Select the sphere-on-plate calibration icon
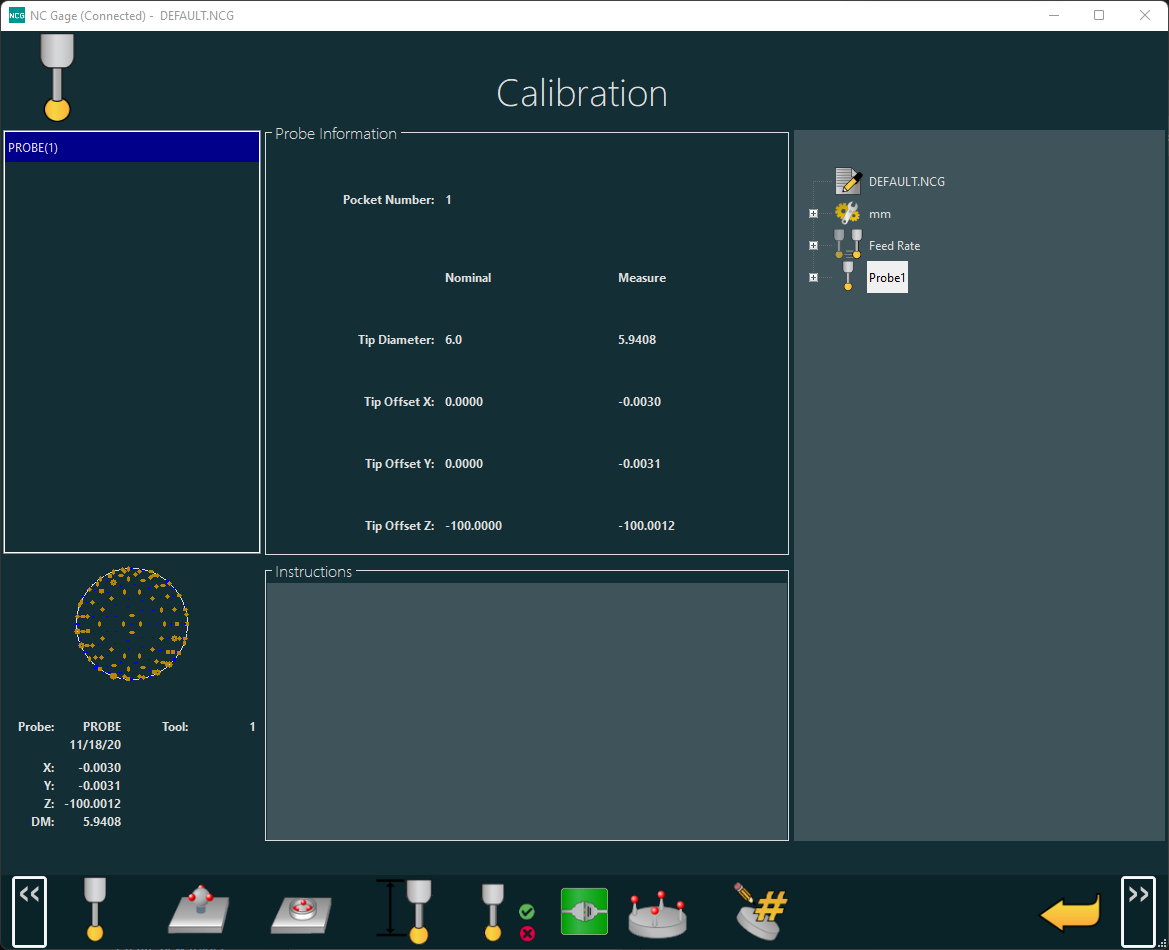Viewport: 1169px width, 950px height. click(x=201, y=909)
